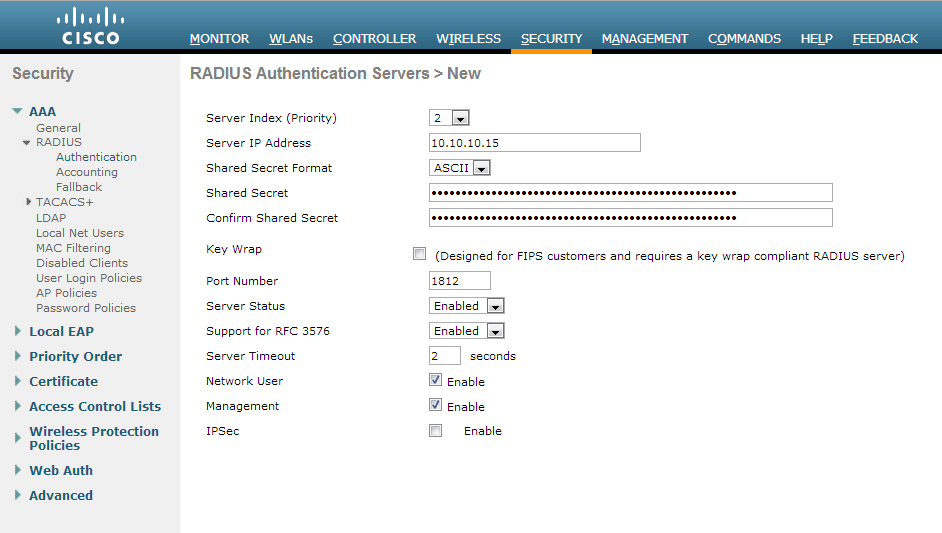Open AAA in the sidebar
Screen dimensions: 942x533
tap(43, 112)
